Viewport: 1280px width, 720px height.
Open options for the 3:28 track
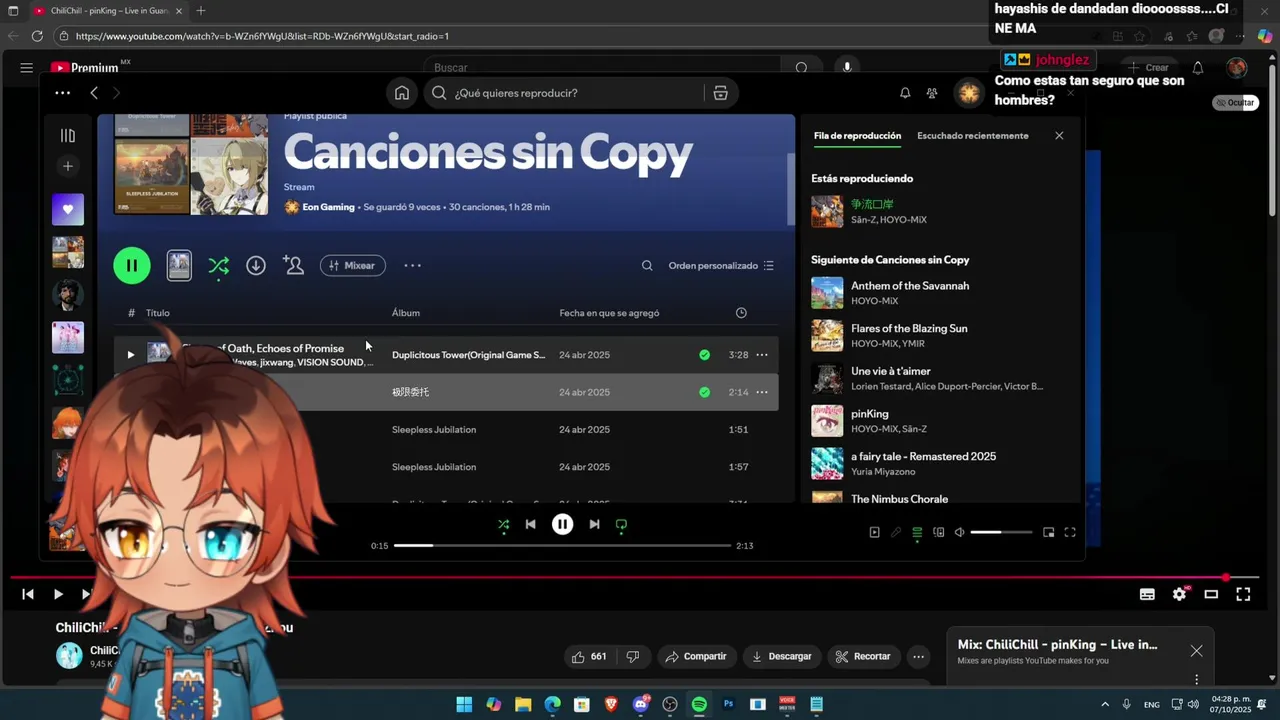(x=762, y=355)
